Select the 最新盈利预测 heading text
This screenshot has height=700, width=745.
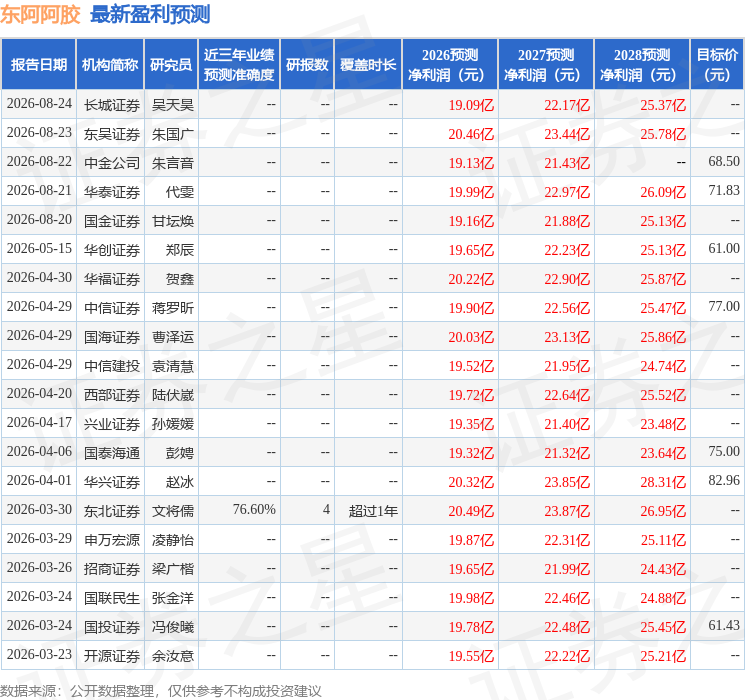click(150, 15)
